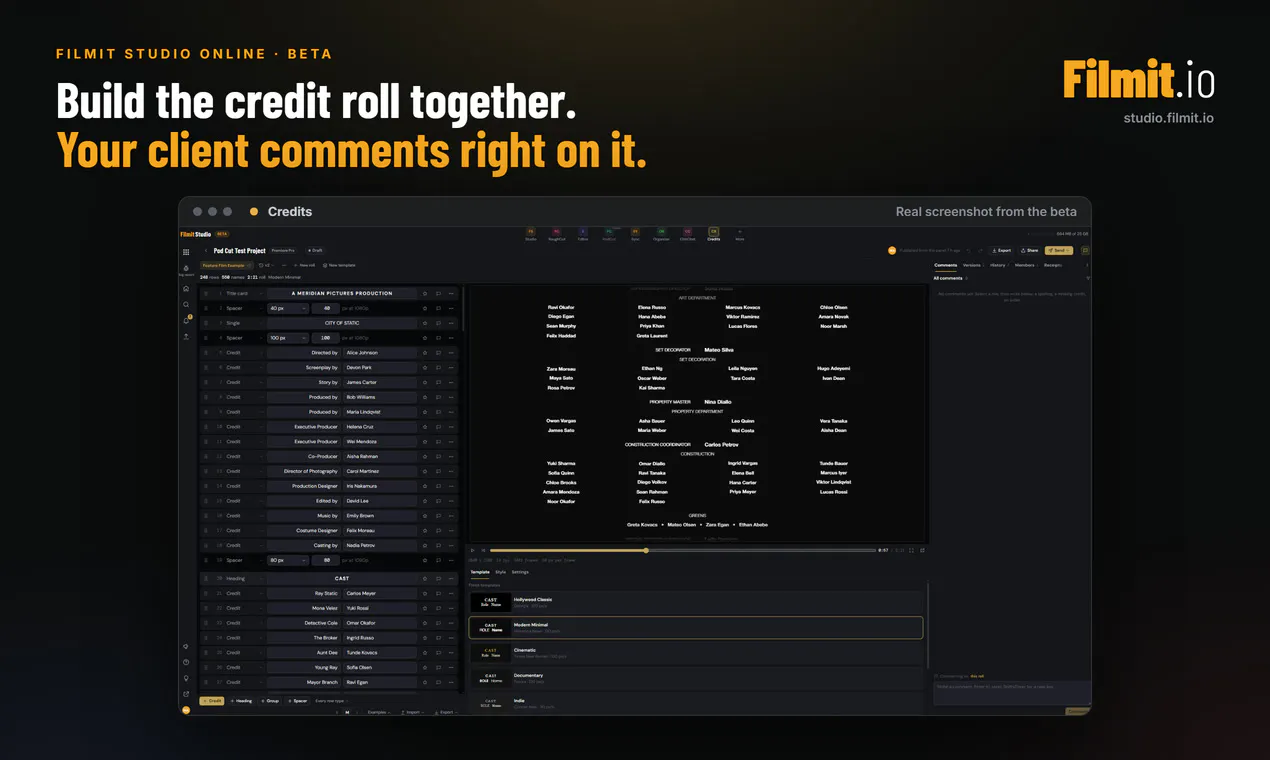Add a Spacer row from bottom bar

[298, 701]
